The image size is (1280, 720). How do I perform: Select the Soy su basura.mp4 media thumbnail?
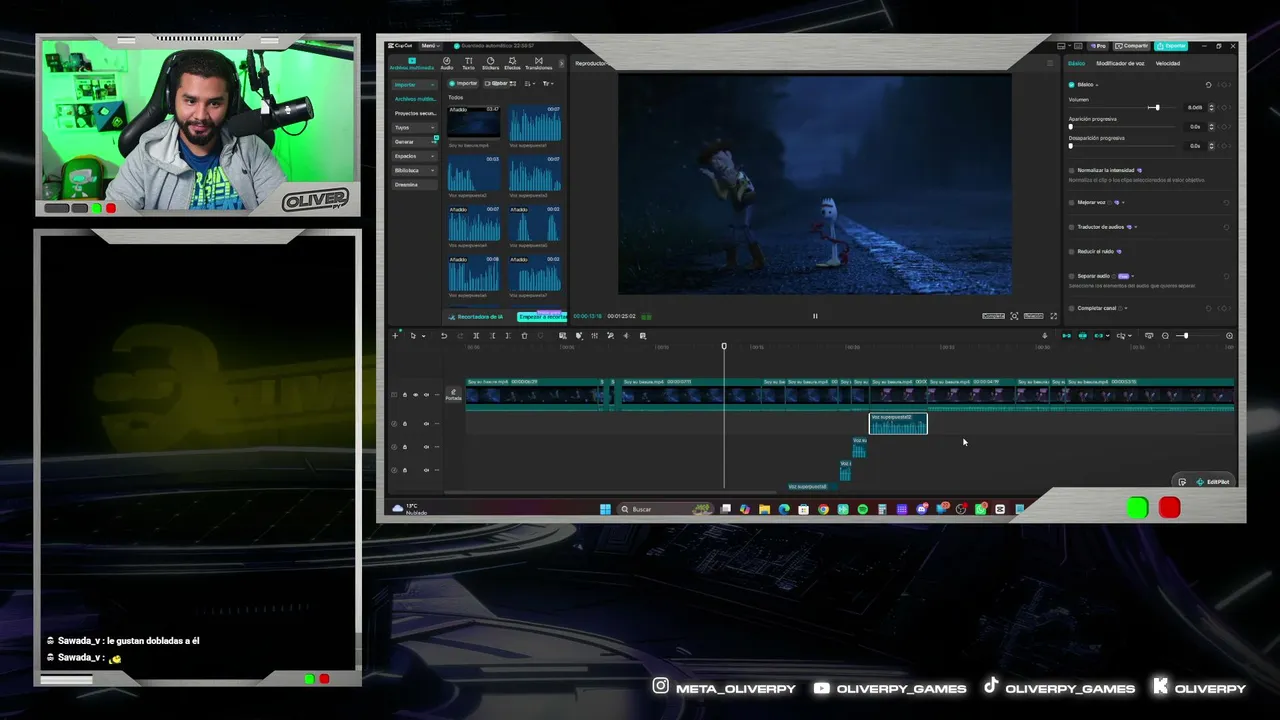point(474,123)
